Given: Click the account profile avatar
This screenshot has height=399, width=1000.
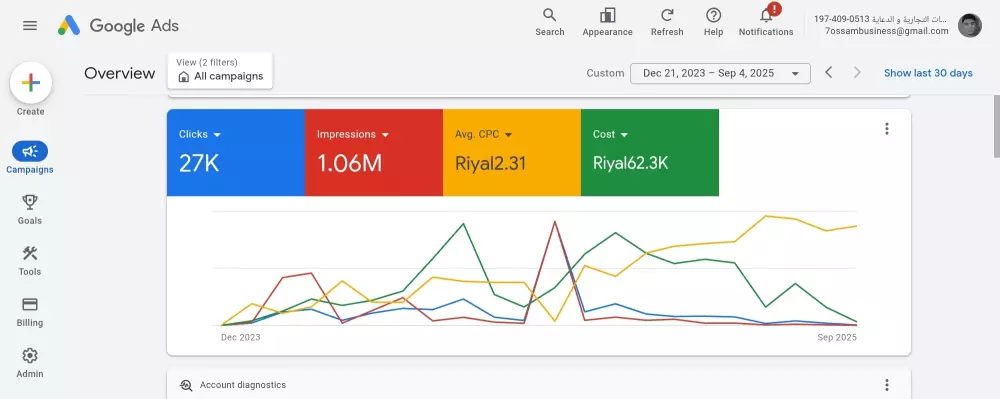Looking at the screenshot, I should pos(970,25).
